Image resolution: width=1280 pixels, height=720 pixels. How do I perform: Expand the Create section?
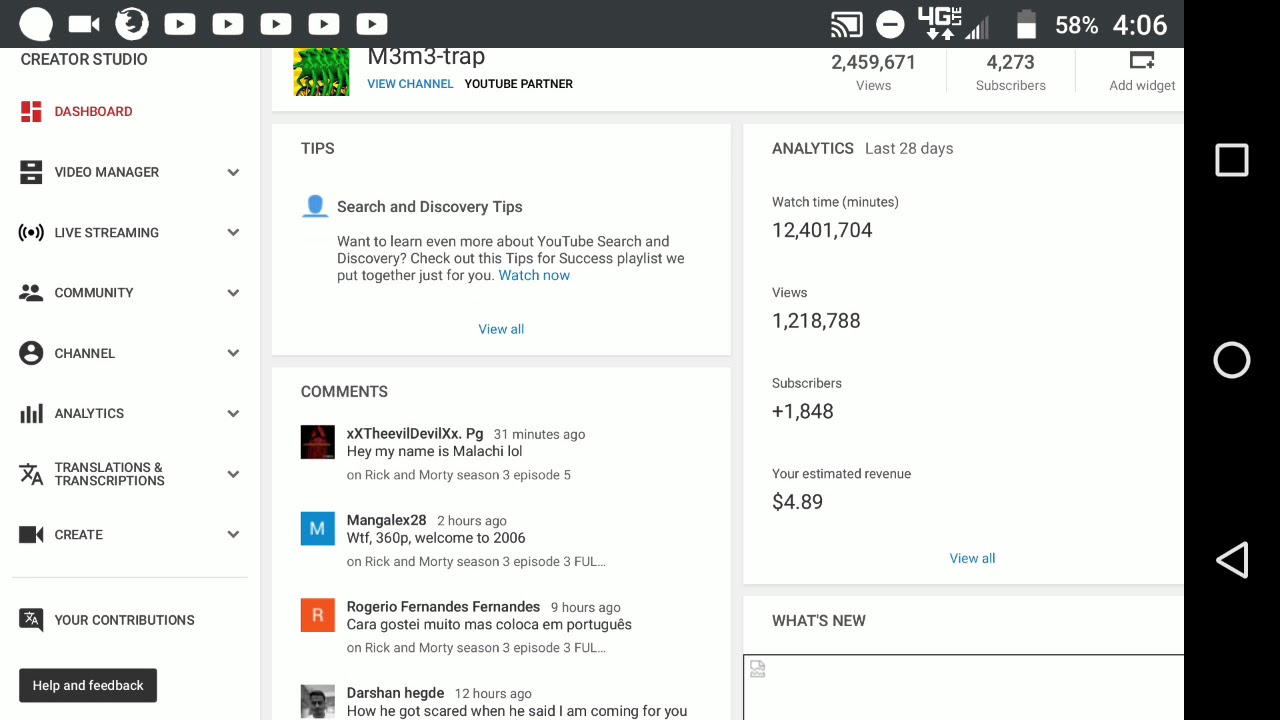pyautogui.click(x=233, y=535)
